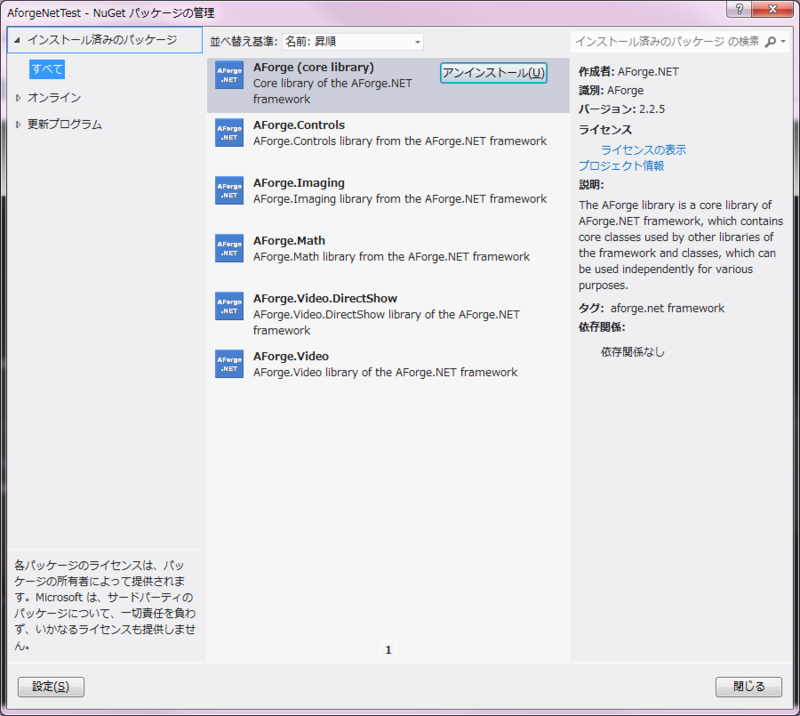The height and width of the screenshot is (716, 800).
Task: Select the AForge.Controls package title
Action: (299, 125)
